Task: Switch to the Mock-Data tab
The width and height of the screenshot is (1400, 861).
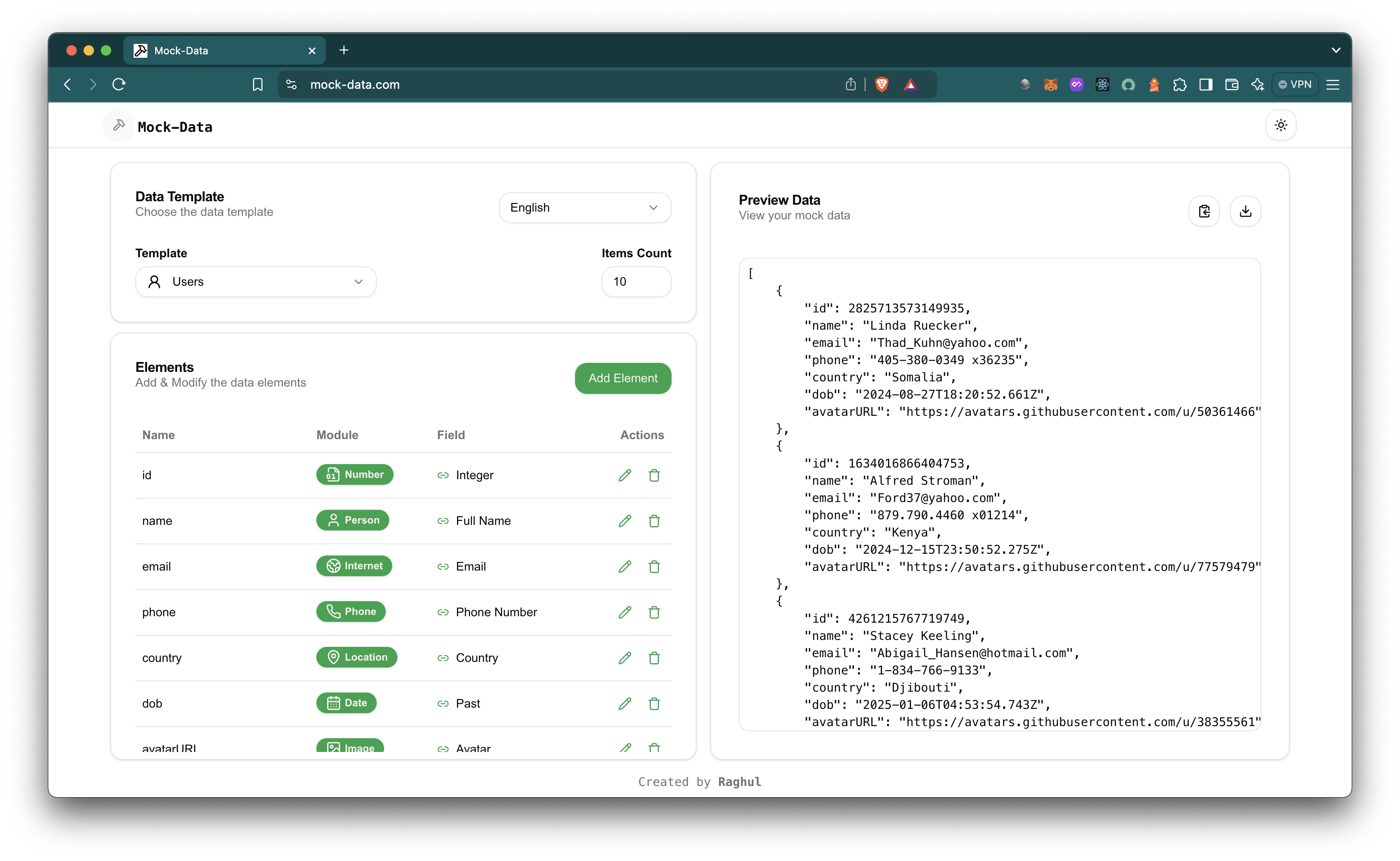Action: tap(225, 51)
